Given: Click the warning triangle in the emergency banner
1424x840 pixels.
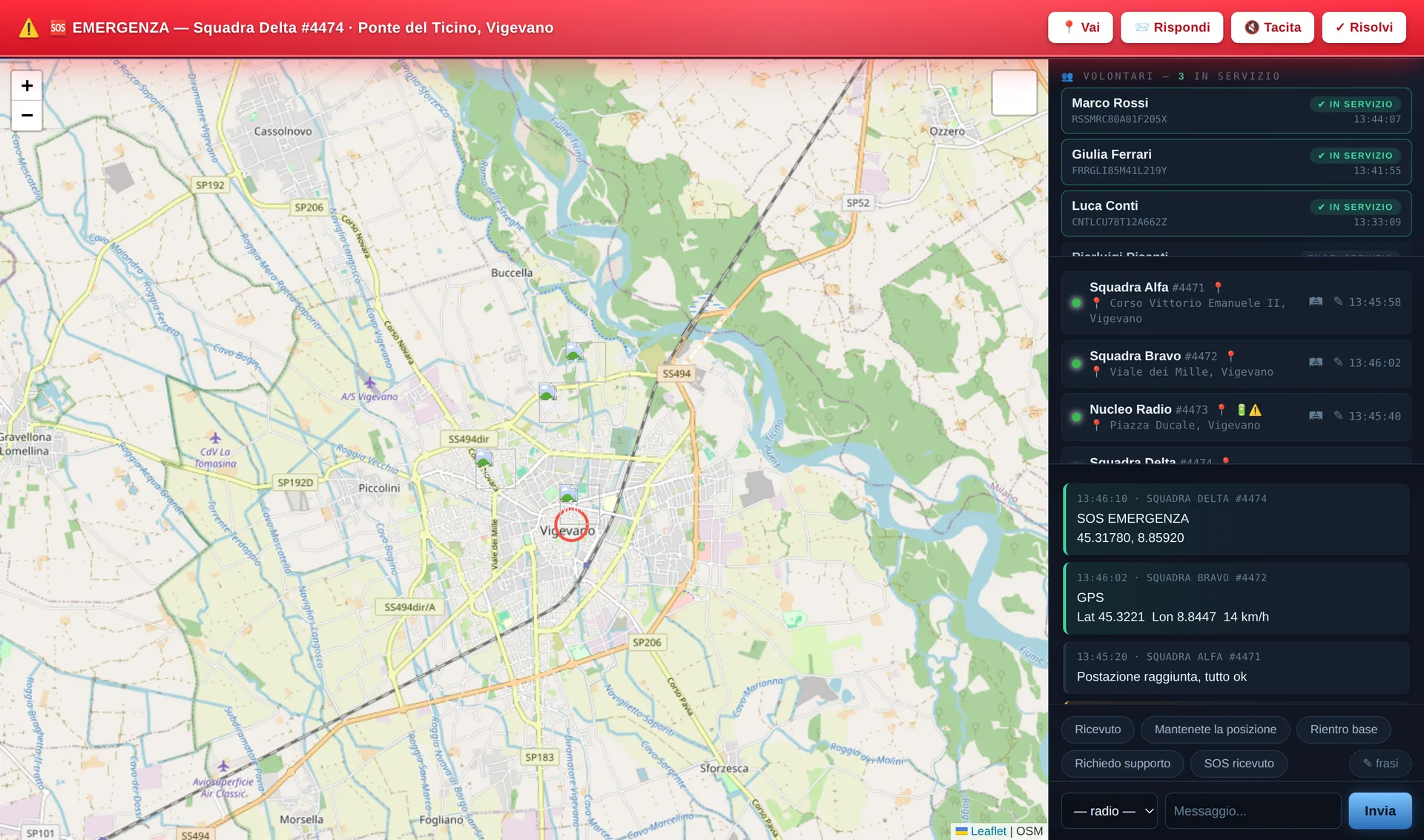Looking at the screenshot, I should click(28, 28).
